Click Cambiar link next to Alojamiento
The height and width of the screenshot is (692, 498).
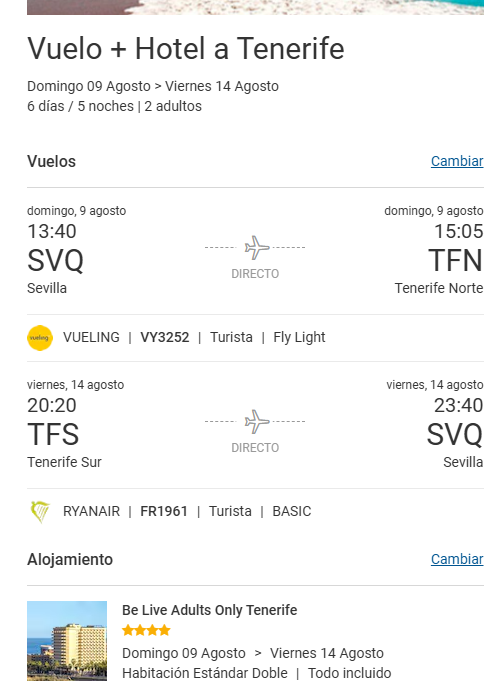[x=457, y=559]
